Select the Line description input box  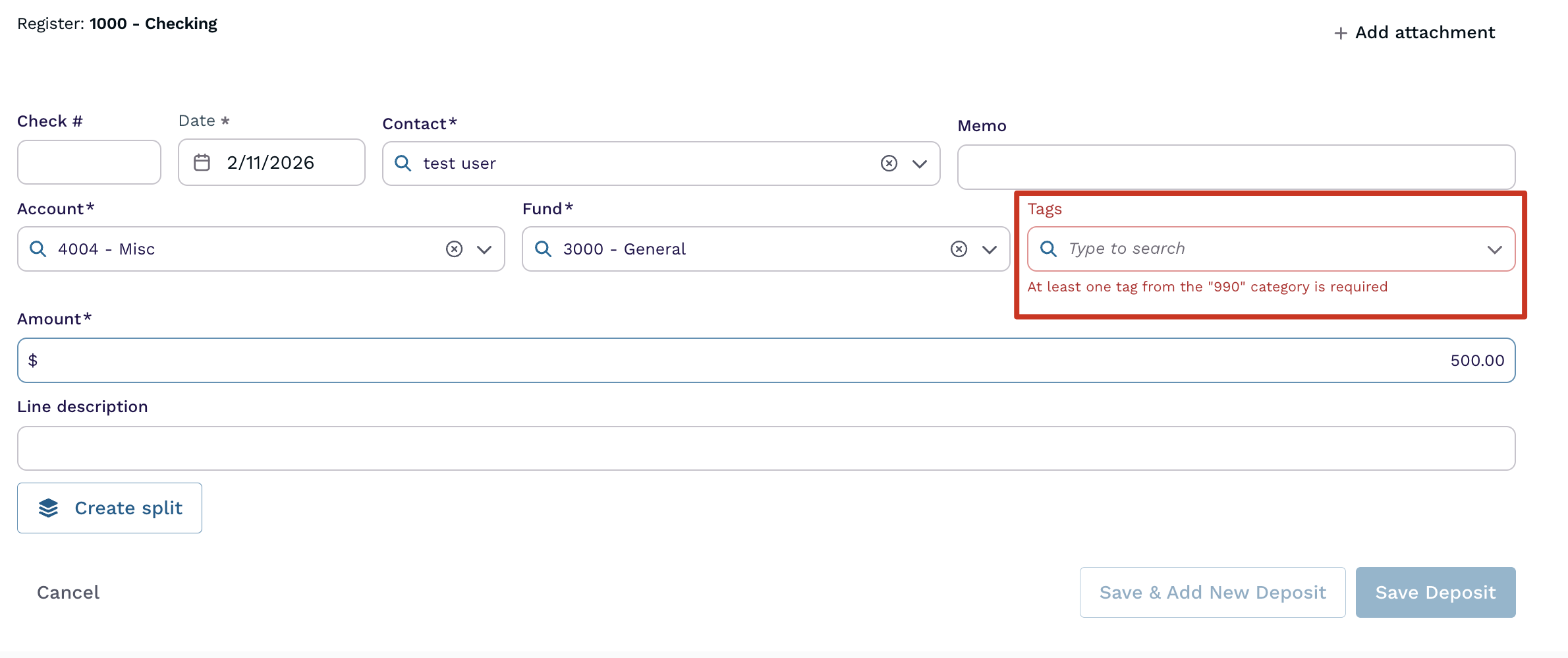(766, 448)
